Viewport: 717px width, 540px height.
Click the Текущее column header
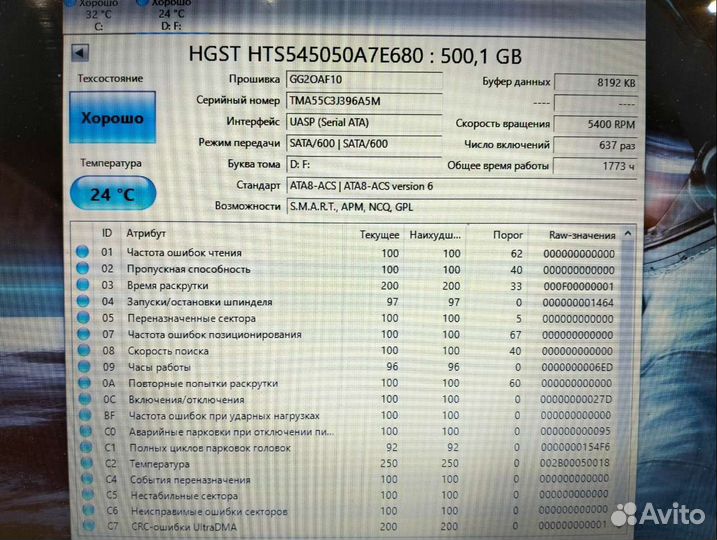pos(380,235)
